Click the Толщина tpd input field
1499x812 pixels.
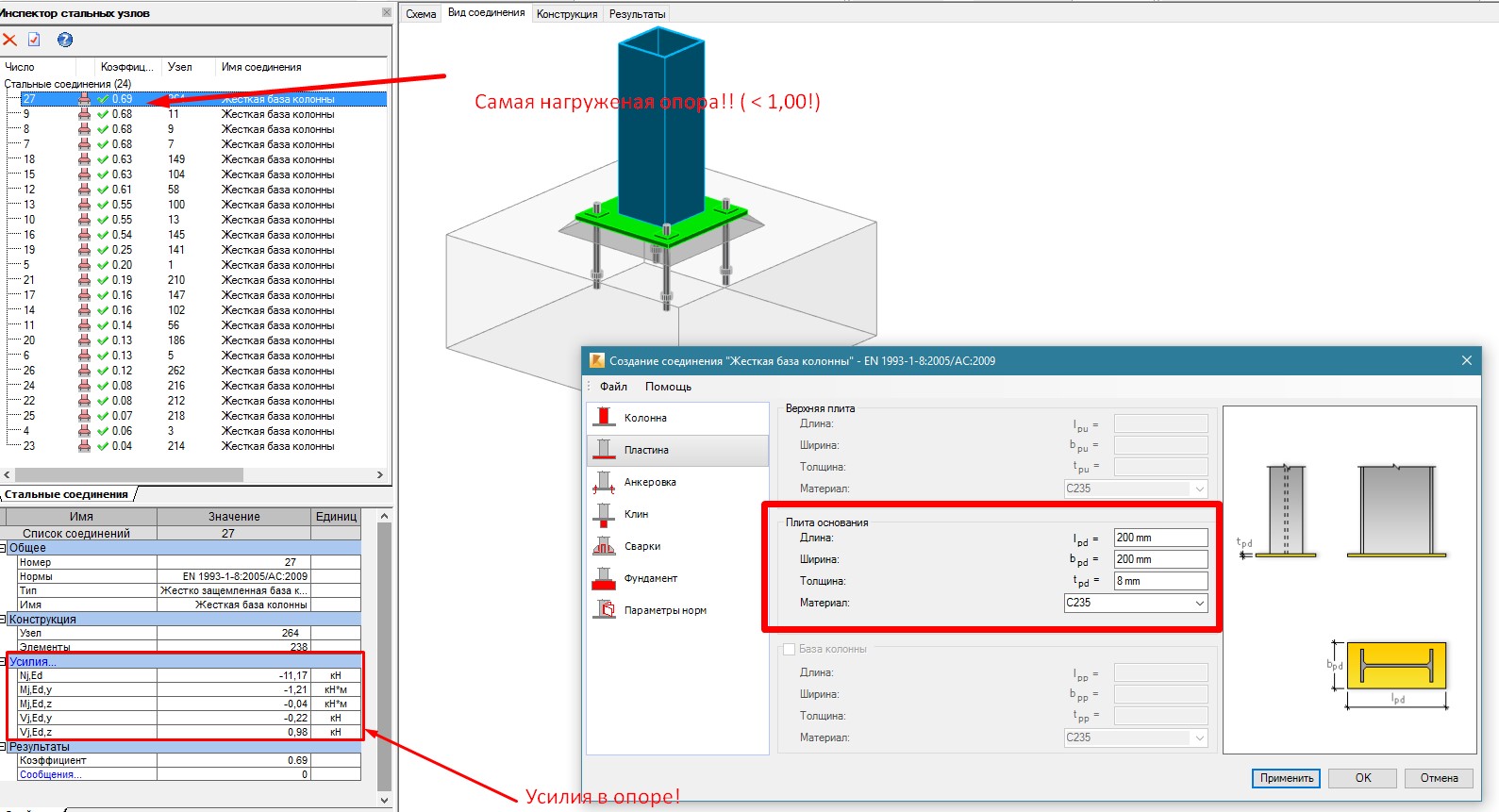[x=1160, y=581]
